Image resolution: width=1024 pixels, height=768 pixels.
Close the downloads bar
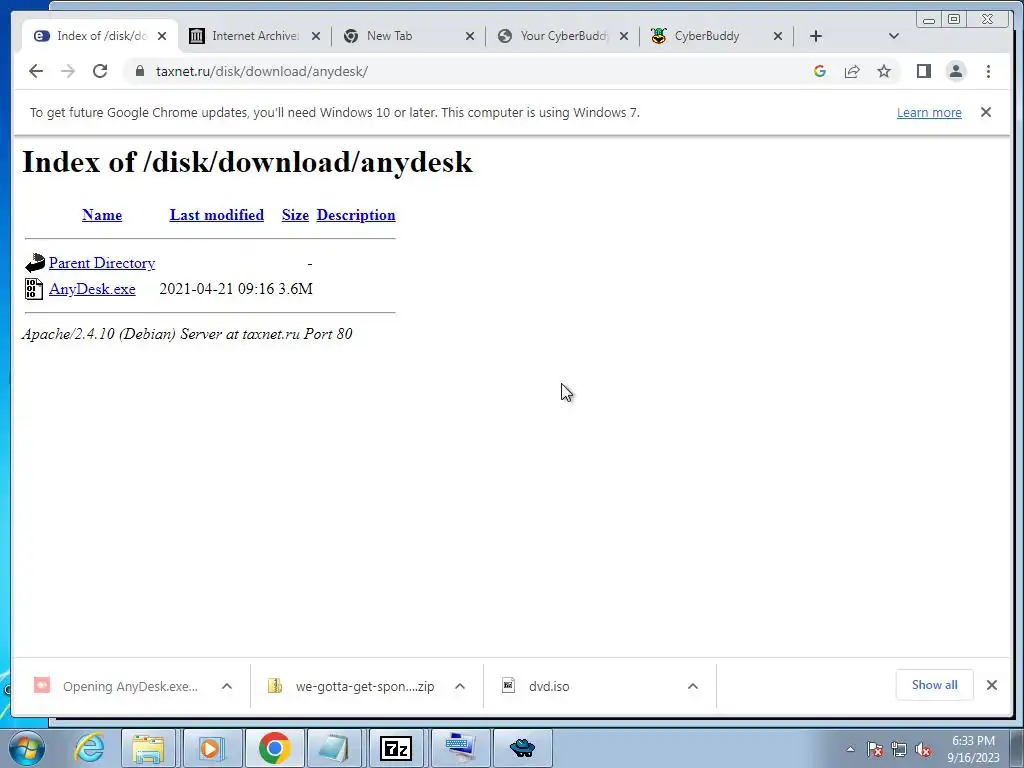(x=992, y=685)
